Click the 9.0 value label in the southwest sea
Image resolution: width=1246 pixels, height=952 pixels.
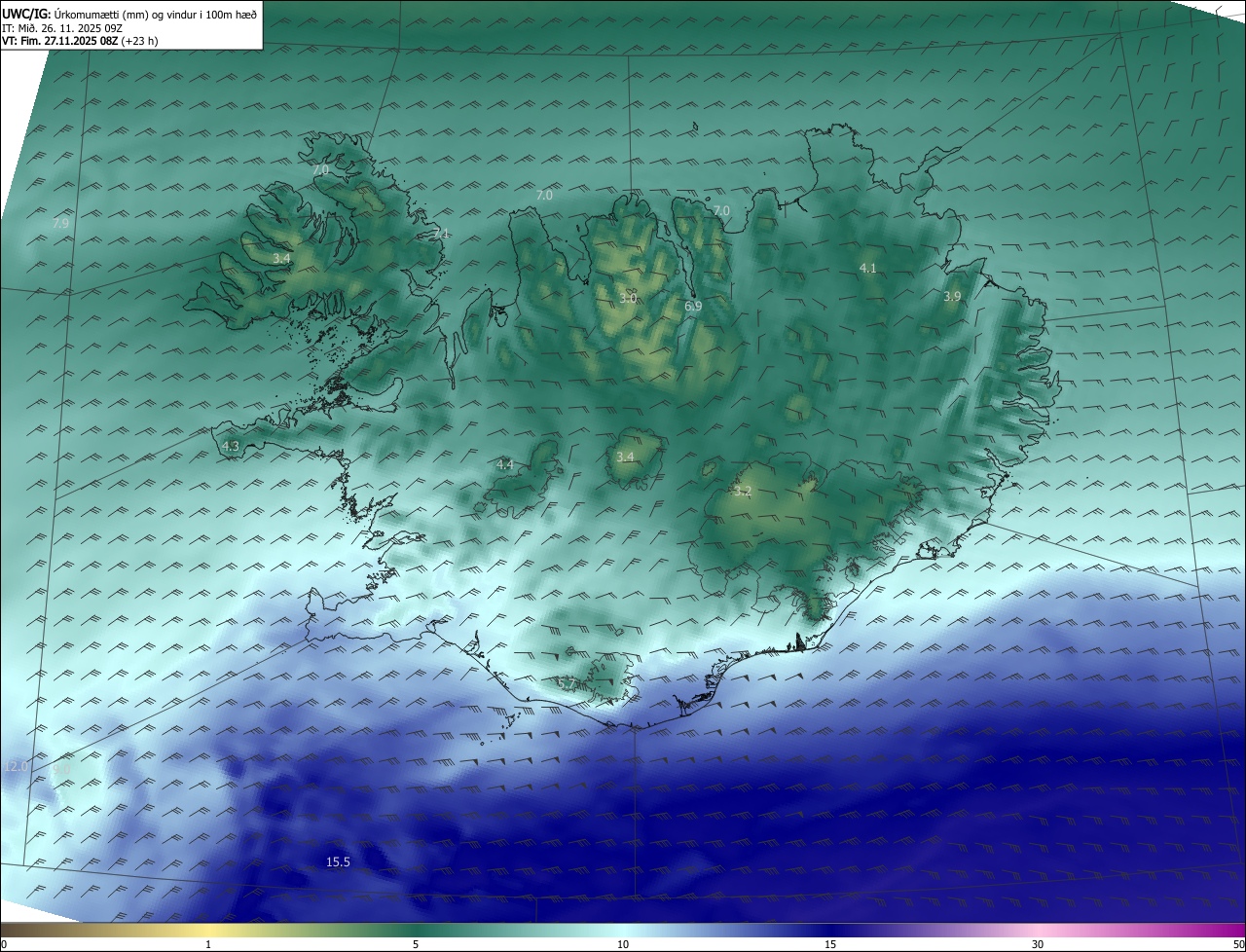pyautogui.click(x=61, y=769)
